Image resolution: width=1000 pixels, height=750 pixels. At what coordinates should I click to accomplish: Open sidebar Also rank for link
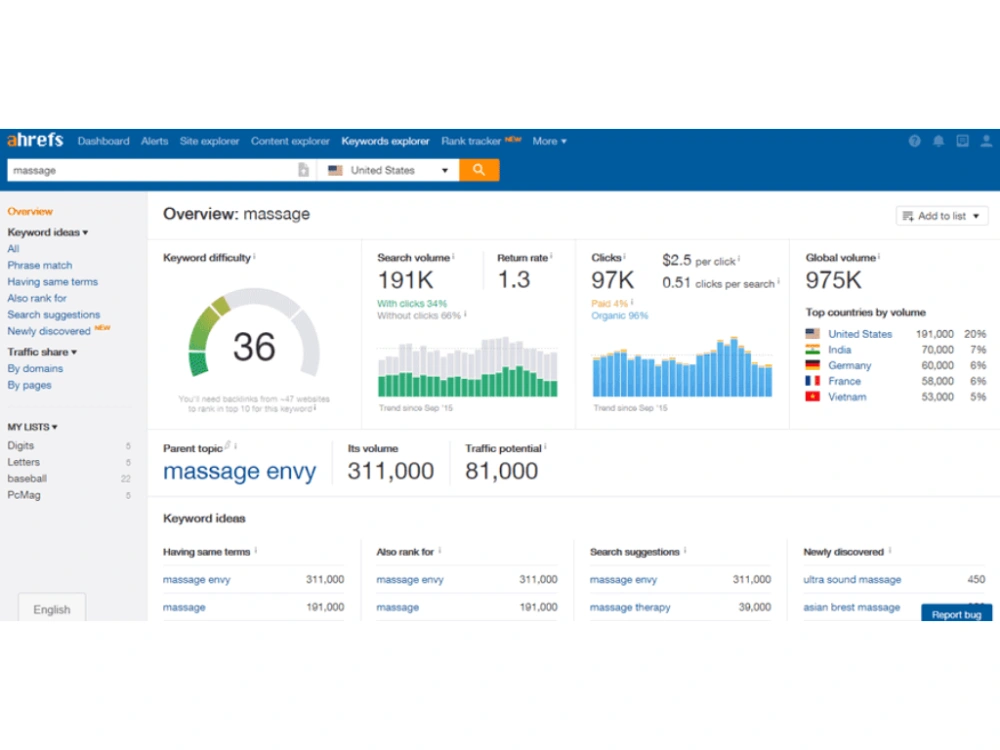(37, 298)
